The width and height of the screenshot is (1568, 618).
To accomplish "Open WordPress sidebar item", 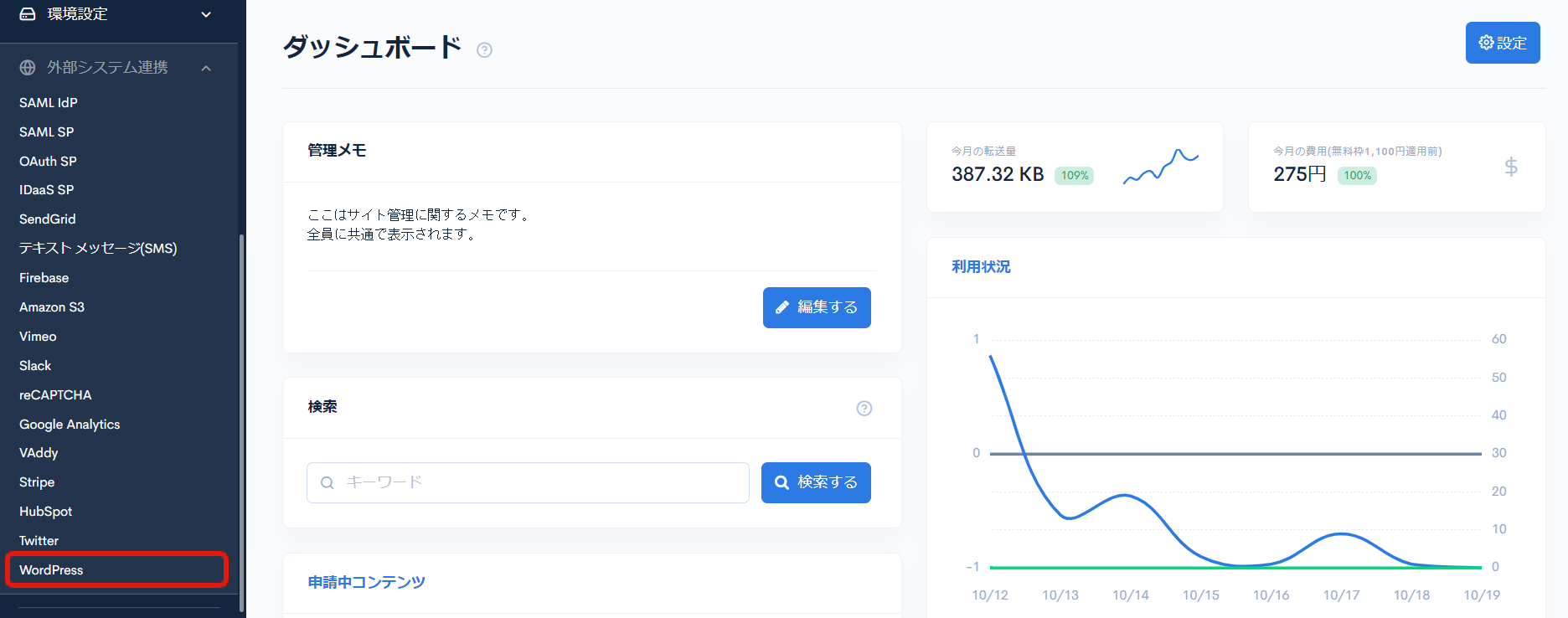I will click(51, 569).
